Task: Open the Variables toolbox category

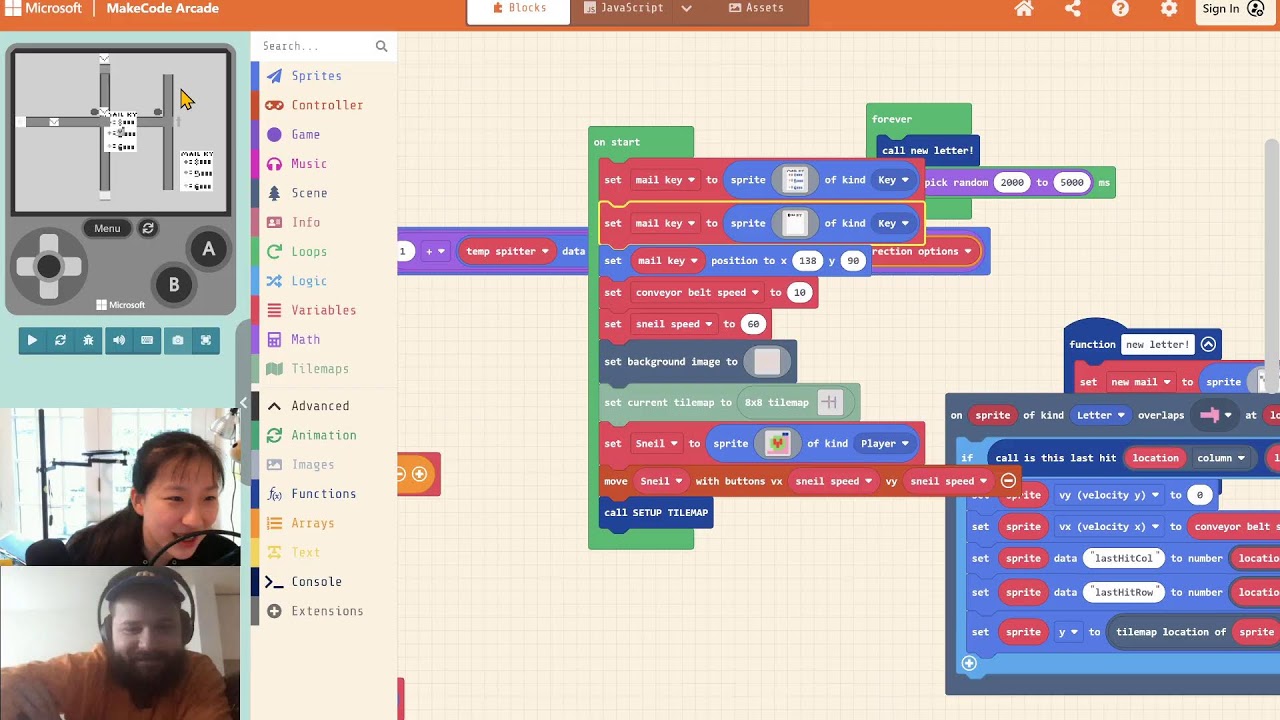Action: (324, 310)
